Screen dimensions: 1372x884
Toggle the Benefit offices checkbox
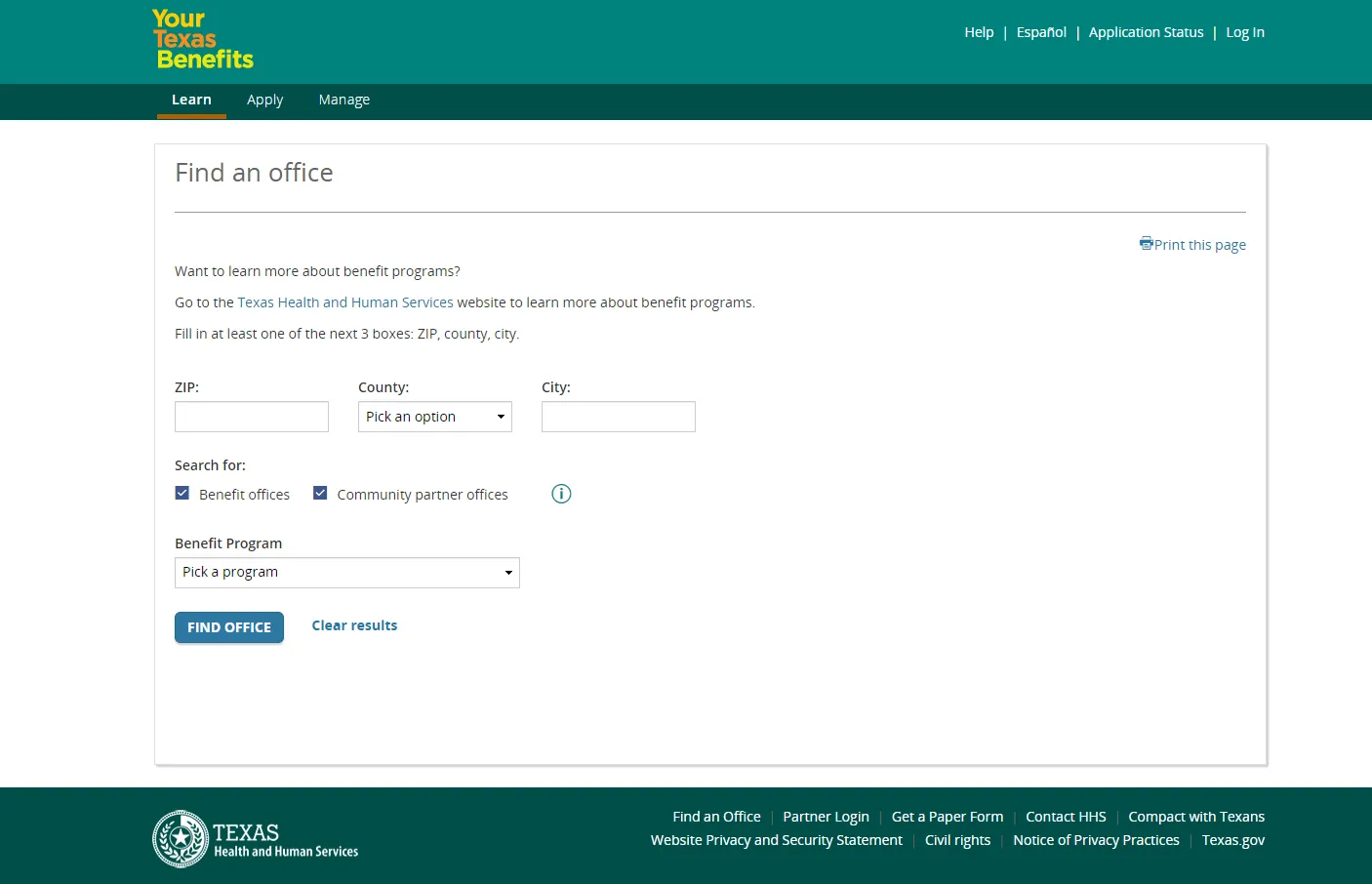(x=182, y=494)
